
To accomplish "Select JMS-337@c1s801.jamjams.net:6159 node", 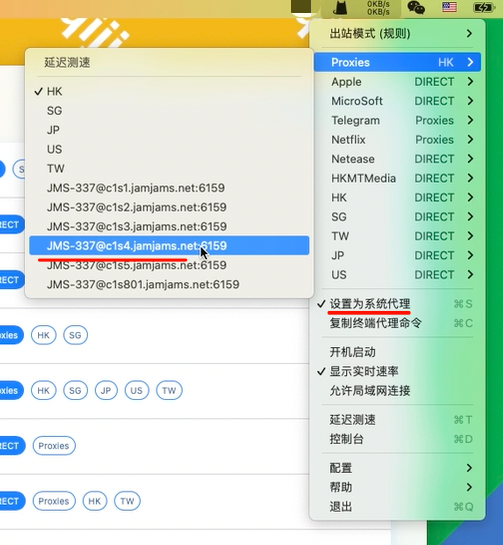I will (169, 284).
